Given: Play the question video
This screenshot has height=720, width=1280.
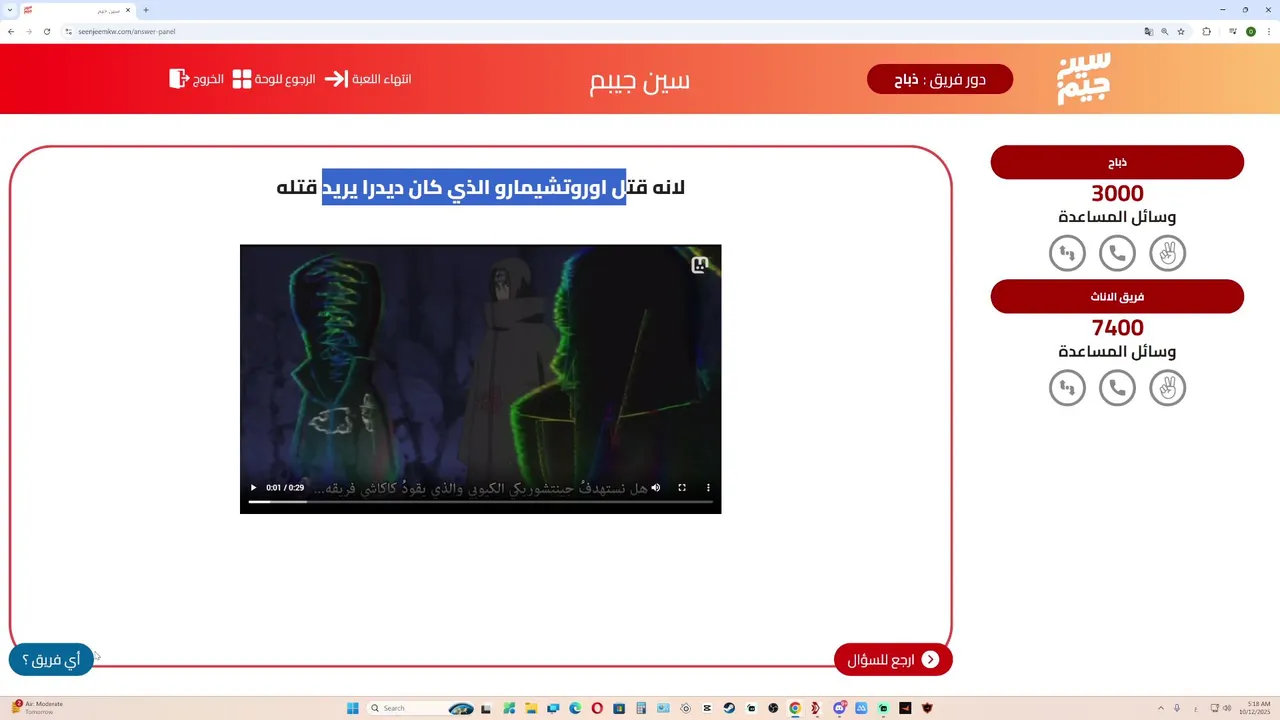Looking at the screenshot, I should point(253,488).
